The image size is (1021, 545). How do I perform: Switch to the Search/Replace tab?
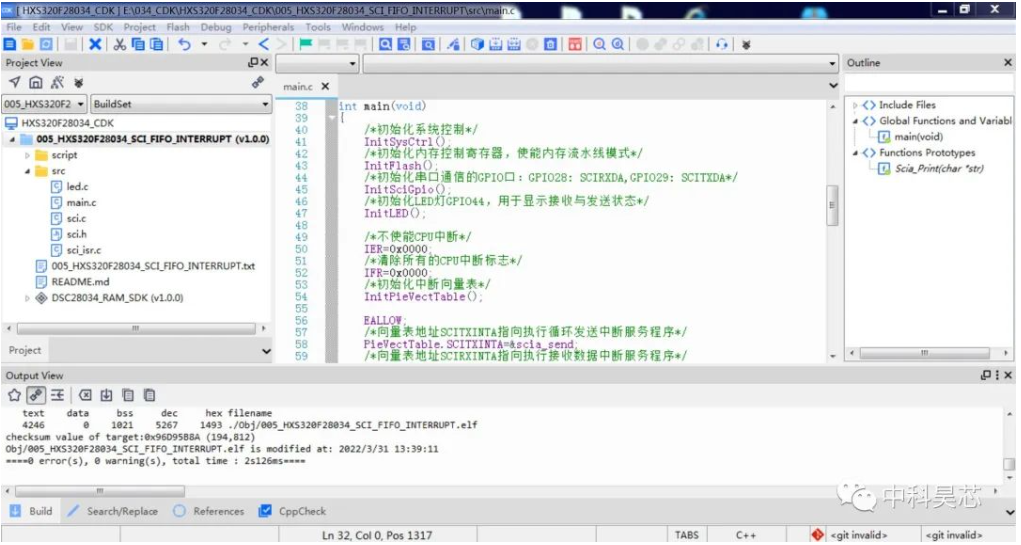113,511
